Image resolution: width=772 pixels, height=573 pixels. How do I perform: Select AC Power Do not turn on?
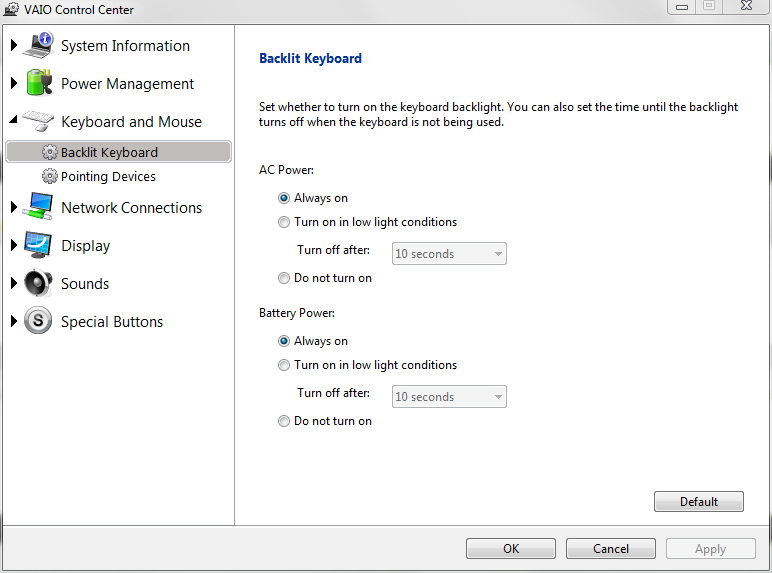coord(284,278)
